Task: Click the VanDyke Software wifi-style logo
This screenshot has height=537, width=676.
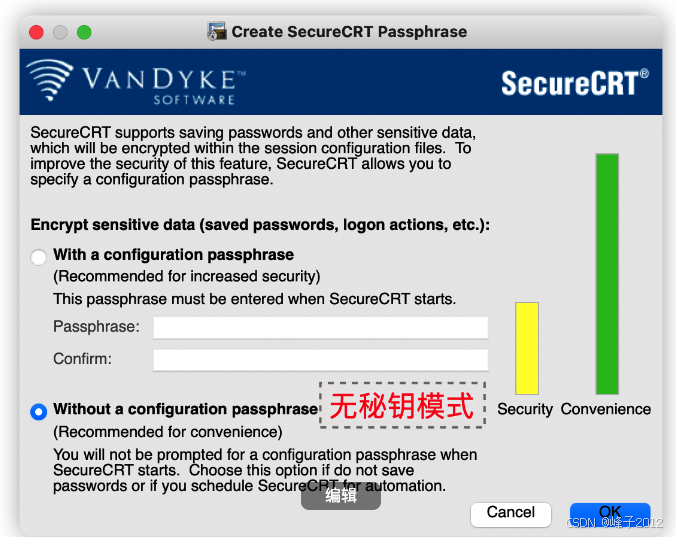Action: coord(50,81)
